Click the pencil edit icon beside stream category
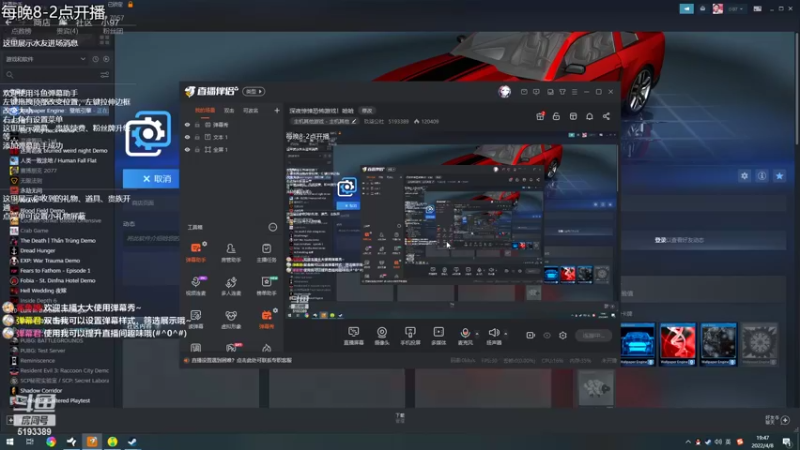Screen dimensions: 800x450 (354, 121)
